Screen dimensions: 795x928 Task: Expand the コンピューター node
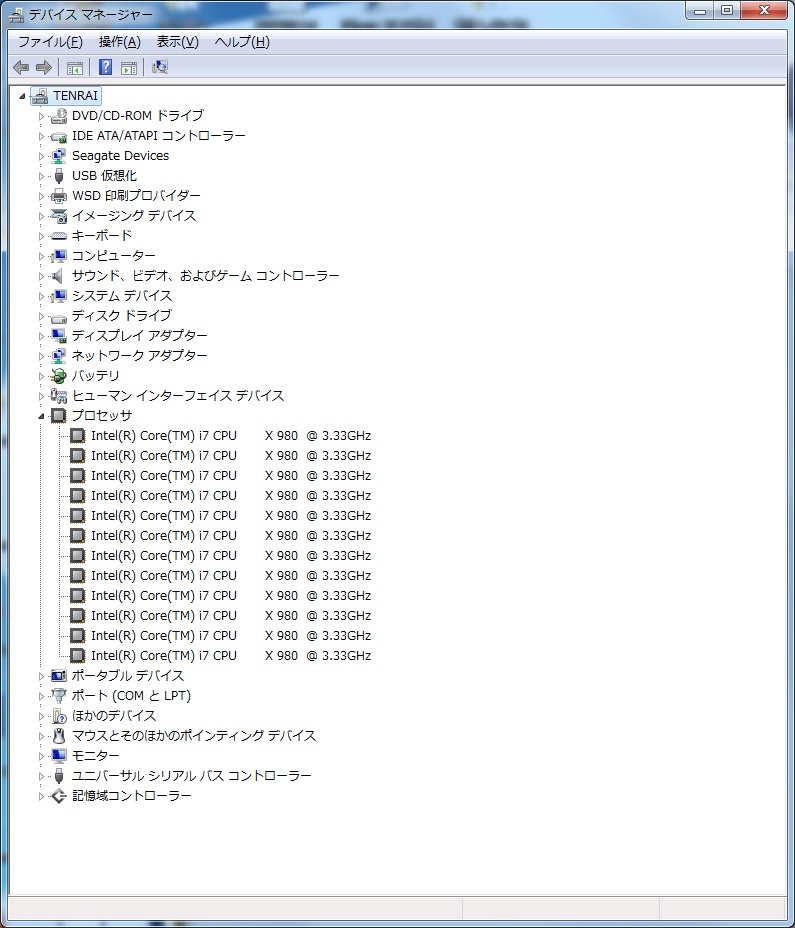pyautogui.click(x=41, y=256)
